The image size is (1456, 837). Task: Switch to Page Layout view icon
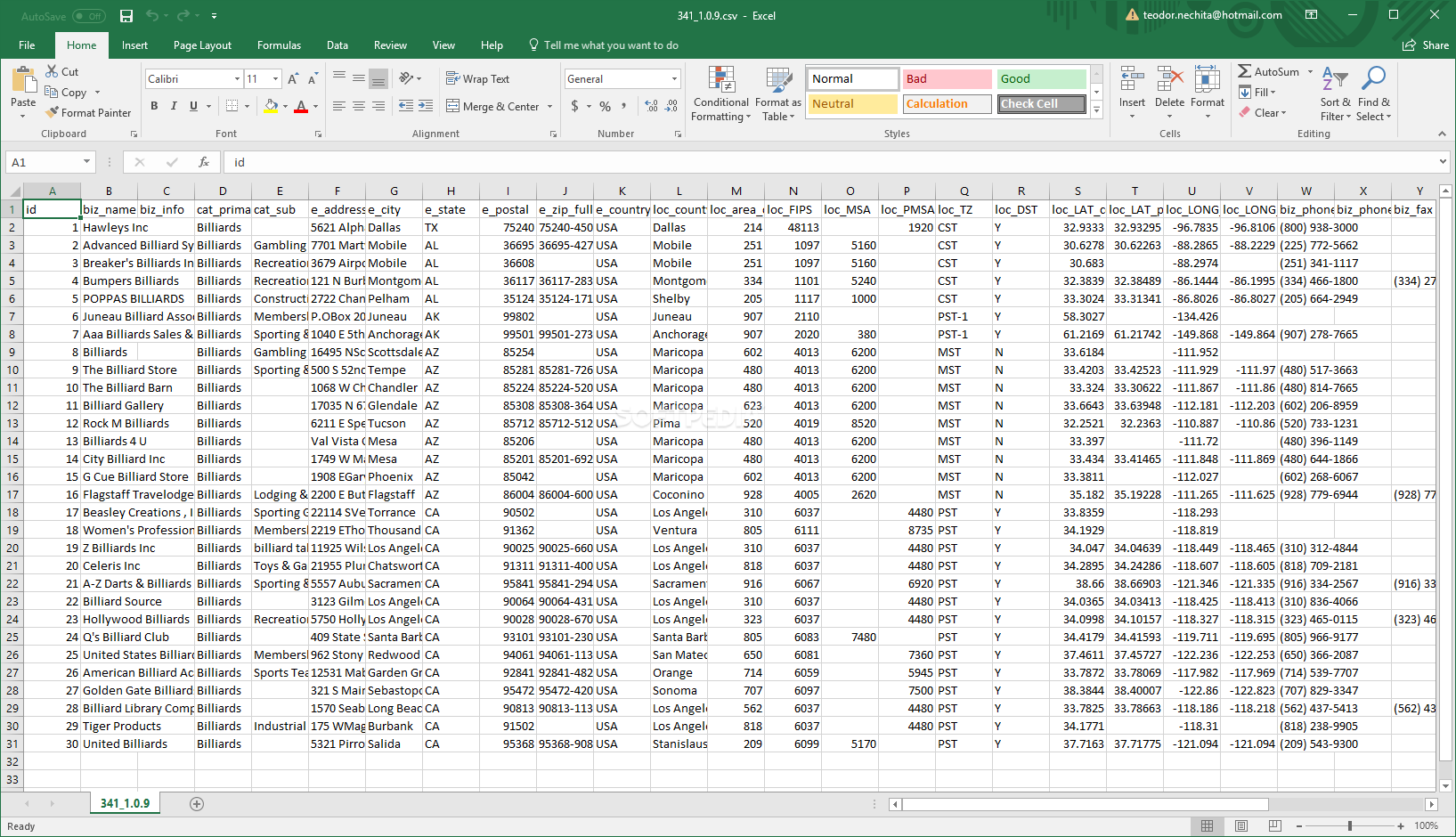click(1240, 825)
